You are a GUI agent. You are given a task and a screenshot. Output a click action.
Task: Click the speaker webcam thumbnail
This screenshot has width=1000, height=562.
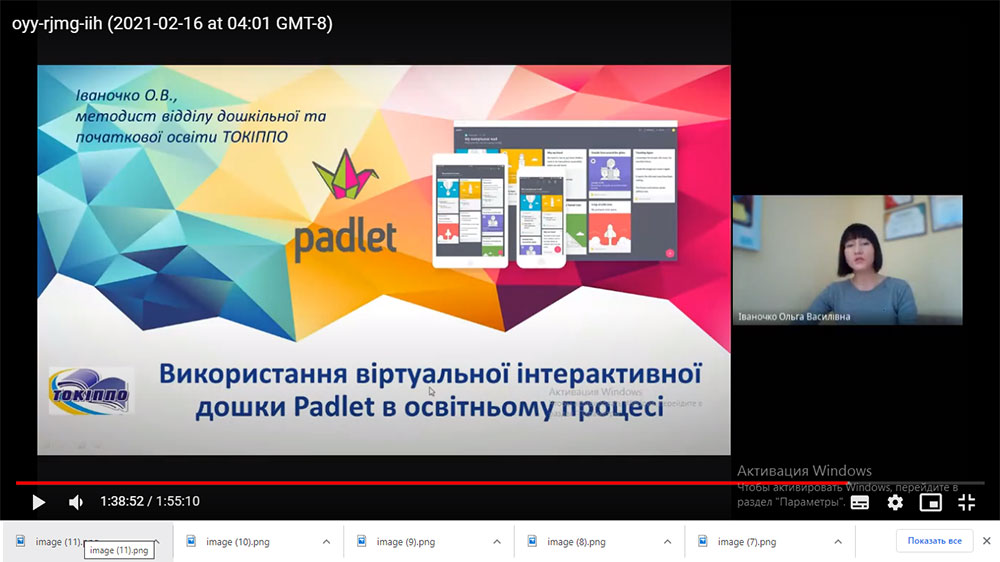click(x=848, y=260)
